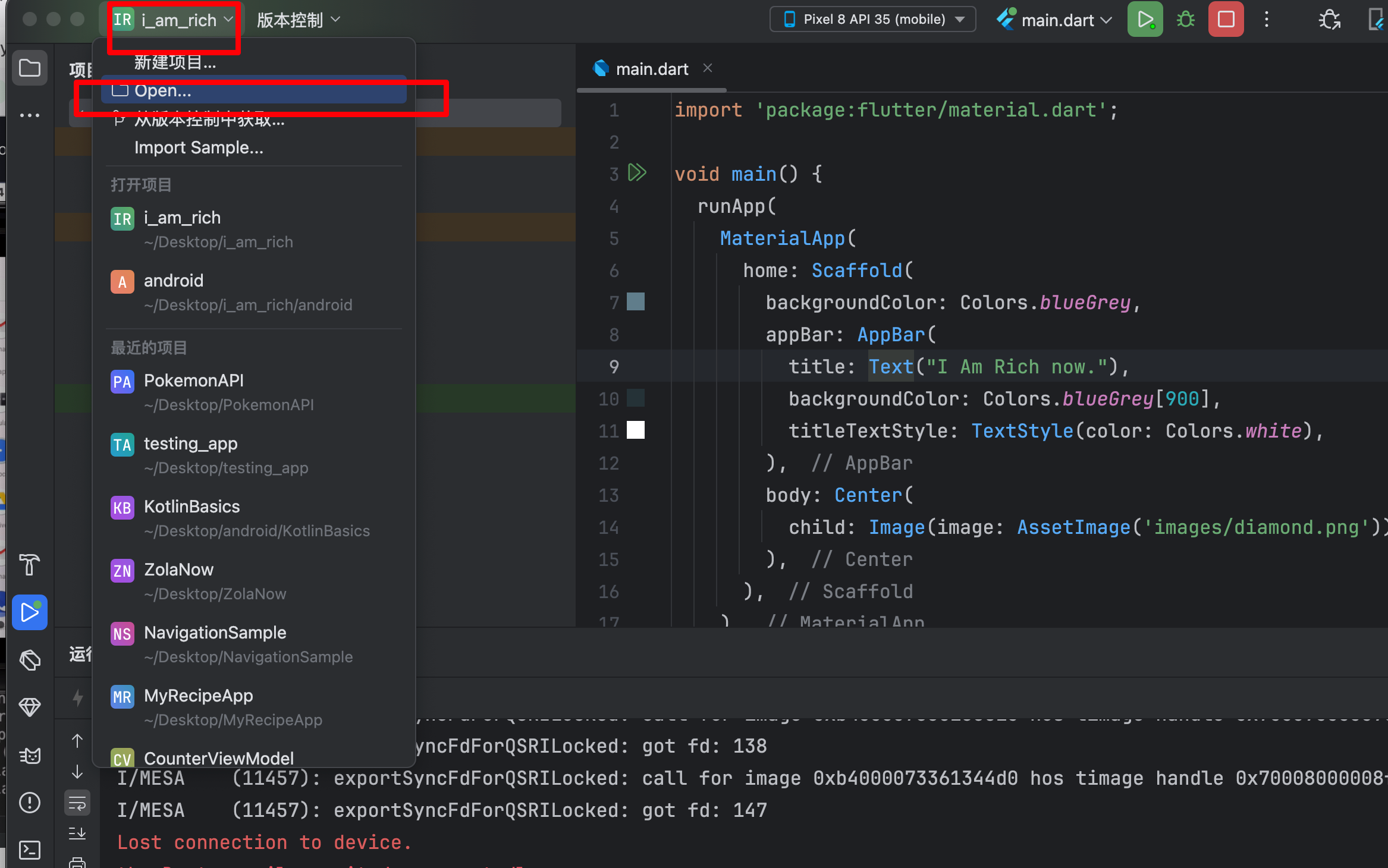1388x868 pixels.
Task: Open the more actions vertical dots menu
Action: (1266, 20)
